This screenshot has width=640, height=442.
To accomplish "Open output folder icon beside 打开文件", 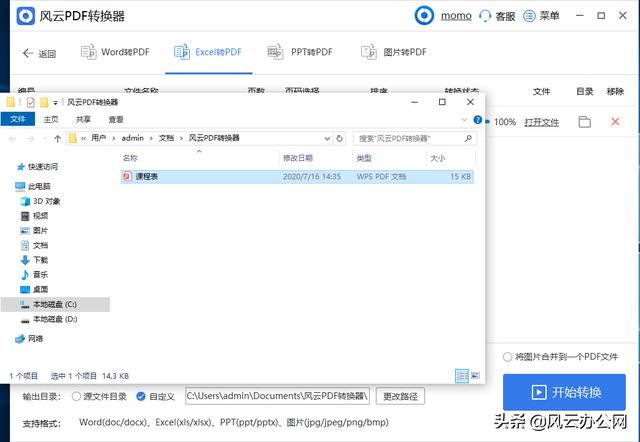I will [x=584, y=122].
